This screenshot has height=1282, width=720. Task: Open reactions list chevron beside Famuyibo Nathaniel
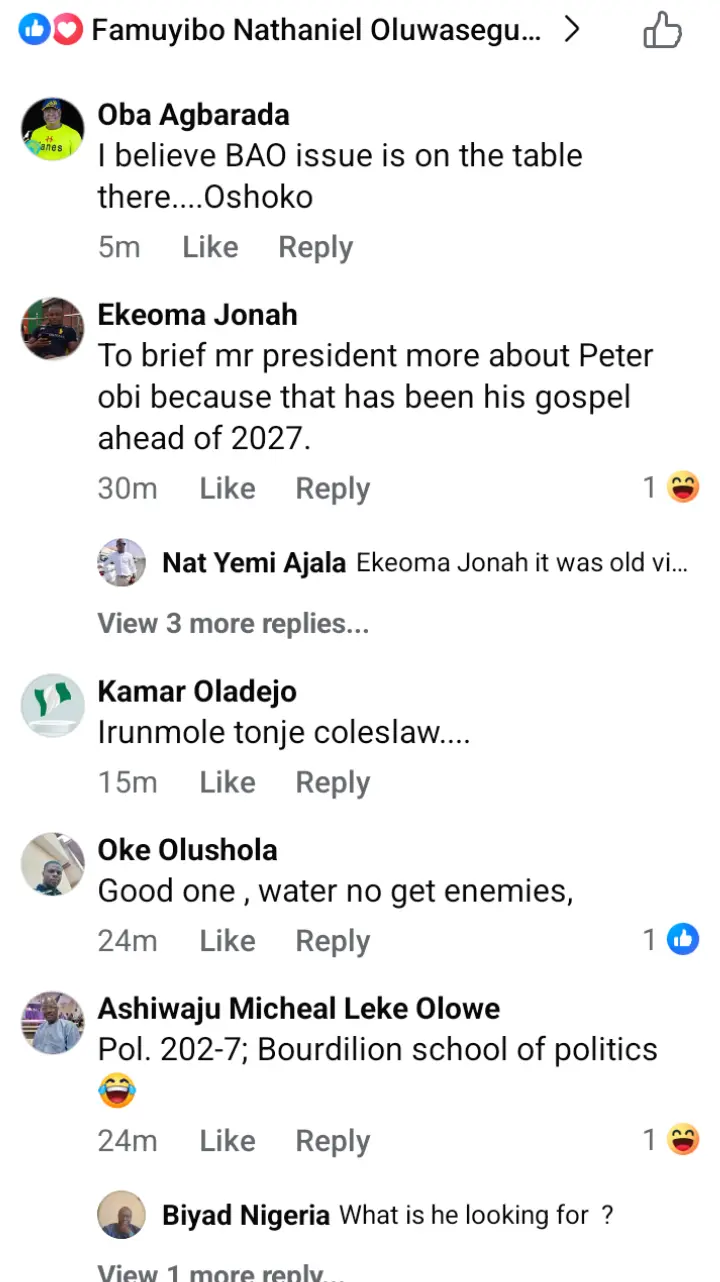click(572, 31)
